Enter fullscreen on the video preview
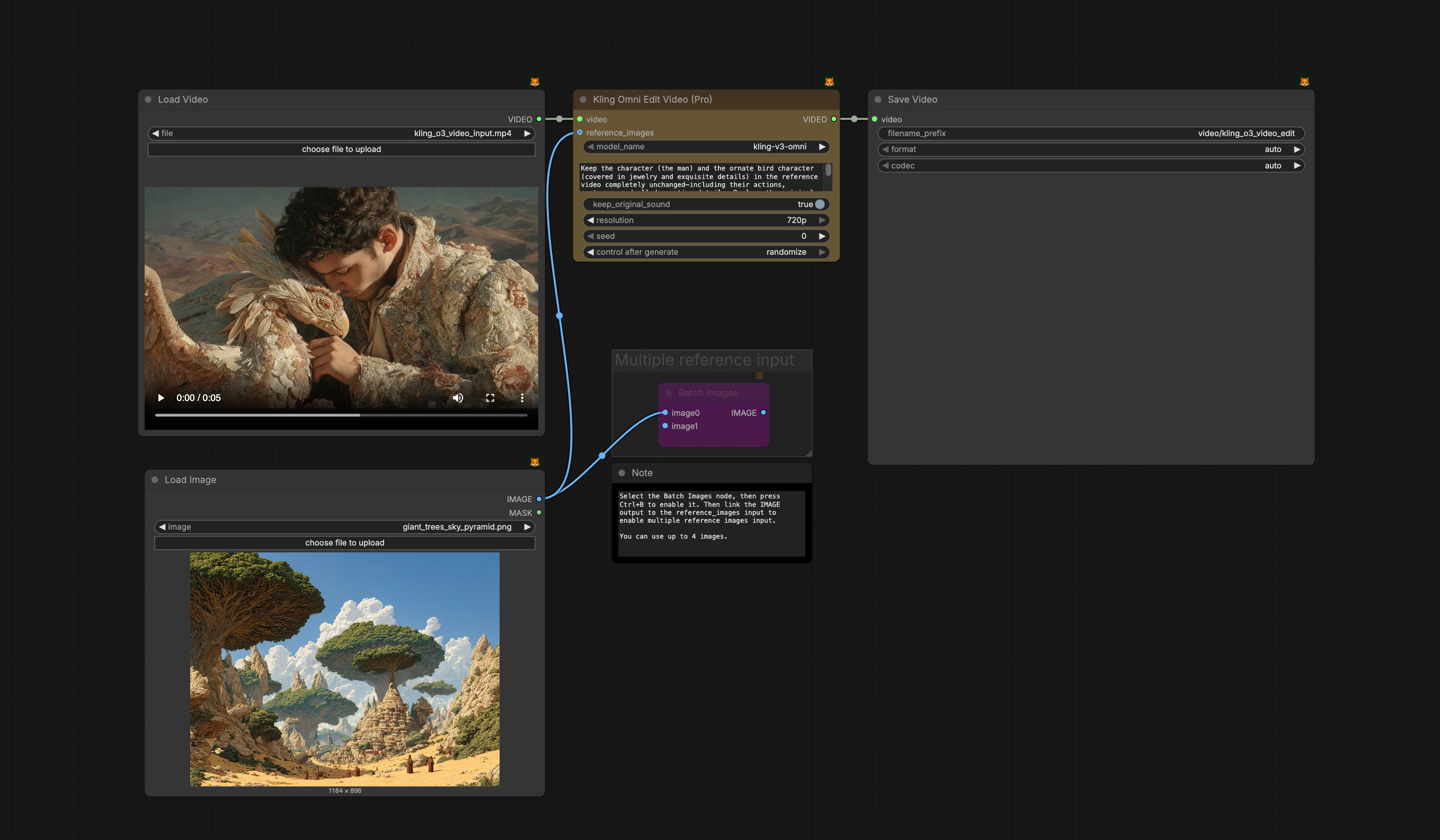Viewport: 1440px width, 840px height. [490, 398]
